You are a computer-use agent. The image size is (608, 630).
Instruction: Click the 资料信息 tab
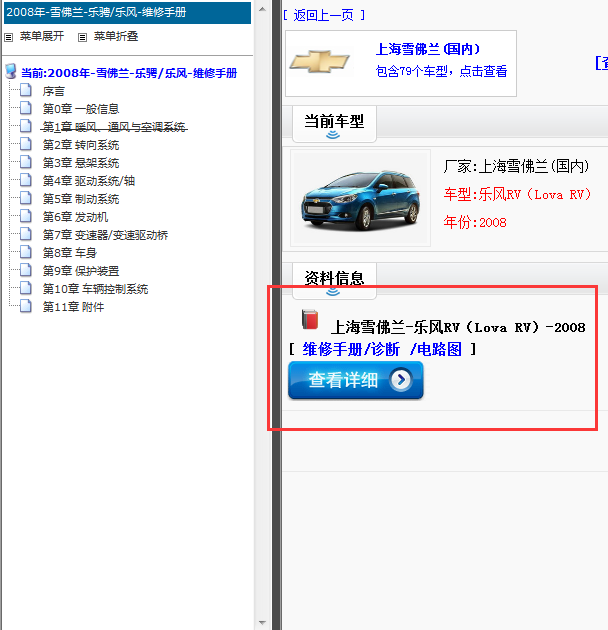(334, 280)
